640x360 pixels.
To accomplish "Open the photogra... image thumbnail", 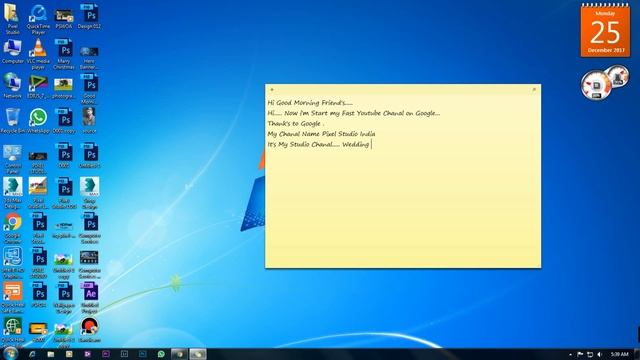I will coord(63,88).
